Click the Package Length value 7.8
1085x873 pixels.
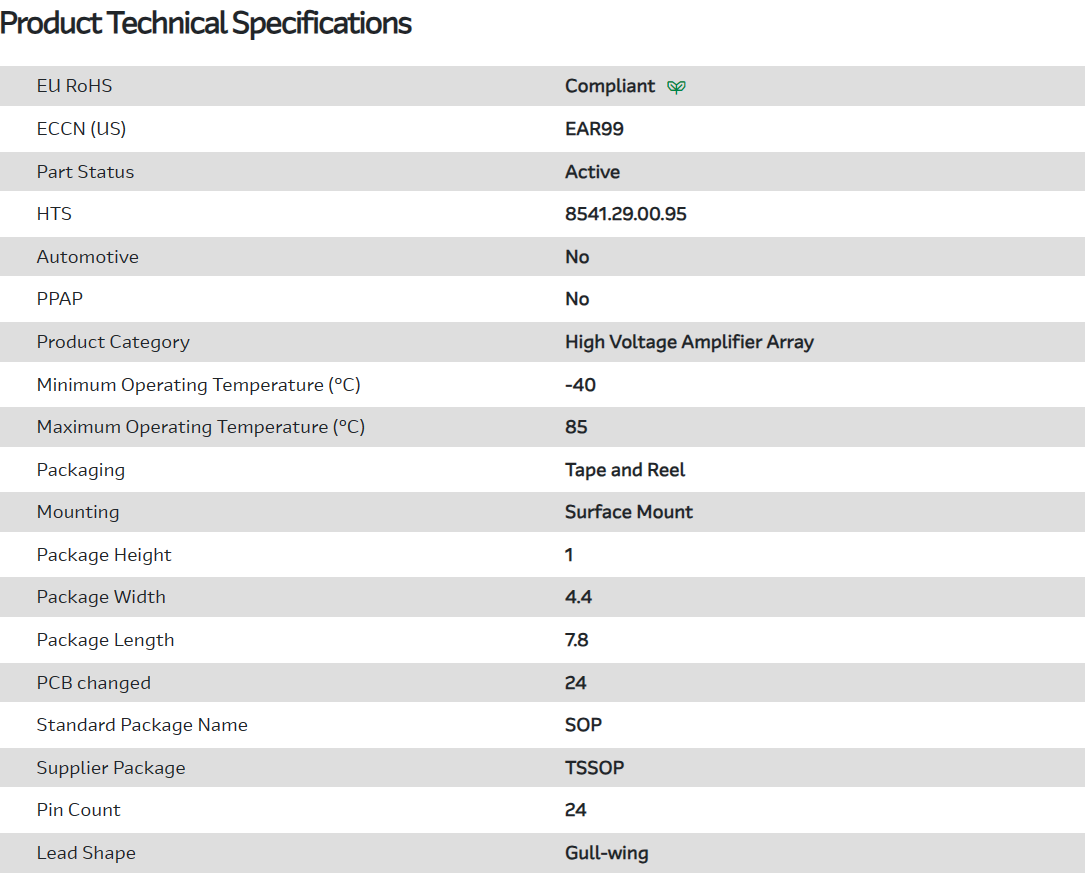576,640
